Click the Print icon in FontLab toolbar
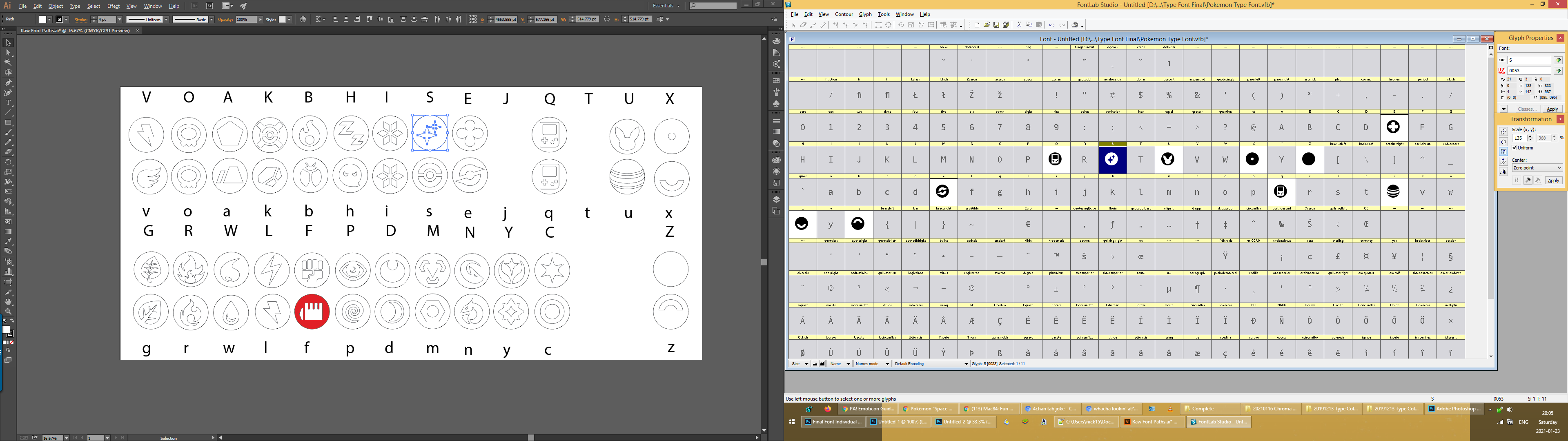Screen dimensions: 1568x441 (1075, 25)
